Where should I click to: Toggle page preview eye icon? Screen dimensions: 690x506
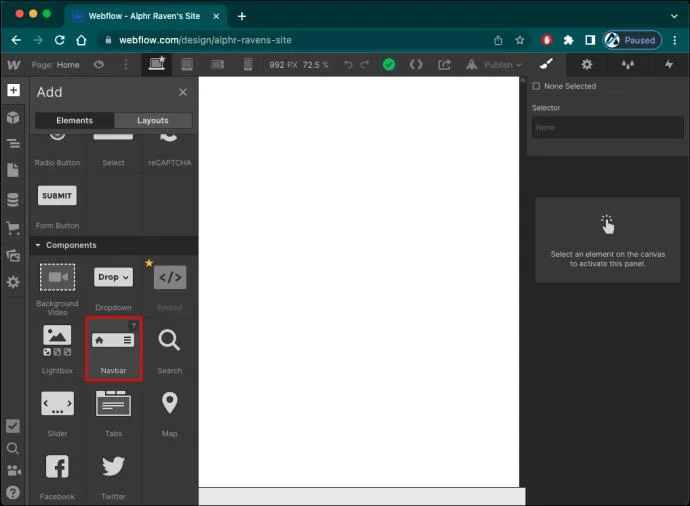coord(99,65)
